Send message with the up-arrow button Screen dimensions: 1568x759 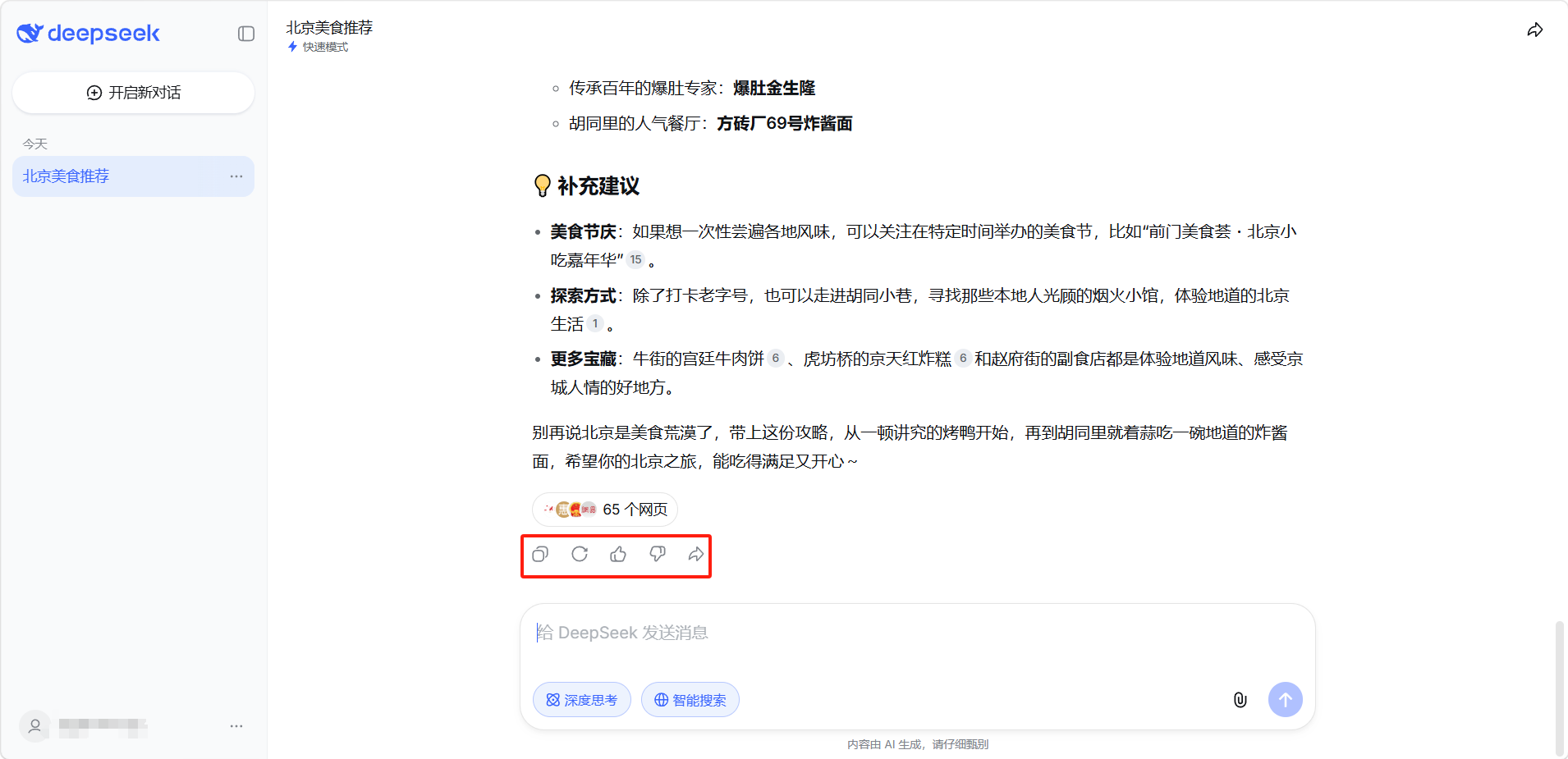click(x=1286, y=700)
